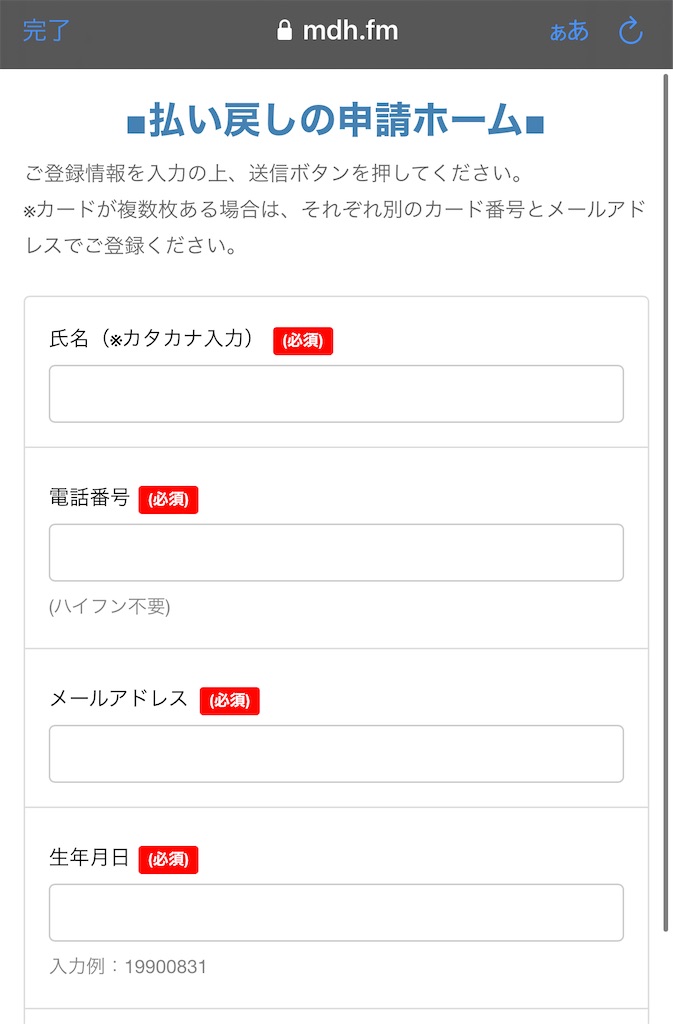Tap 完了 to finish browsing
This screenshot has height=1024, width=673.
coord(44,31)
